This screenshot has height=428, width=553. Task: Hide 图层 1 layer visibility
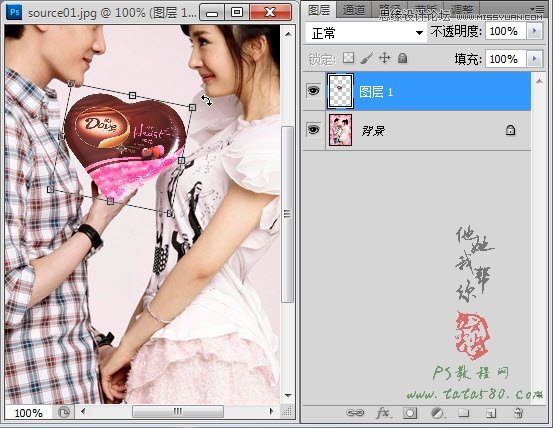(313, 91)
